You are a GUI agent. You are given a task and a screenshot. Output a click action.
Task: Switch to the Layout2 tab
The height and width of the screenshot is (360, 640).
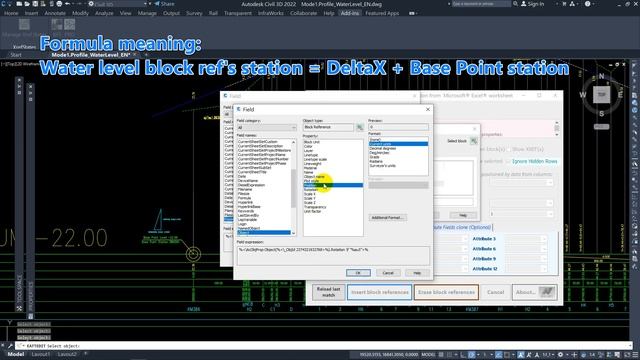click(x=67, y=354)
